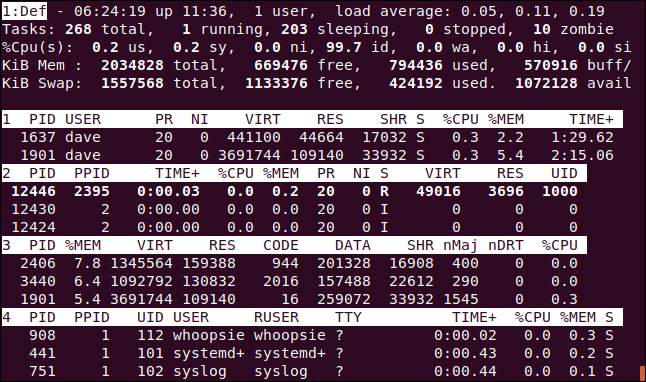Select the 441100 VIRT value
This screenshot has height=382, width=646.
(x=254, y=137)
